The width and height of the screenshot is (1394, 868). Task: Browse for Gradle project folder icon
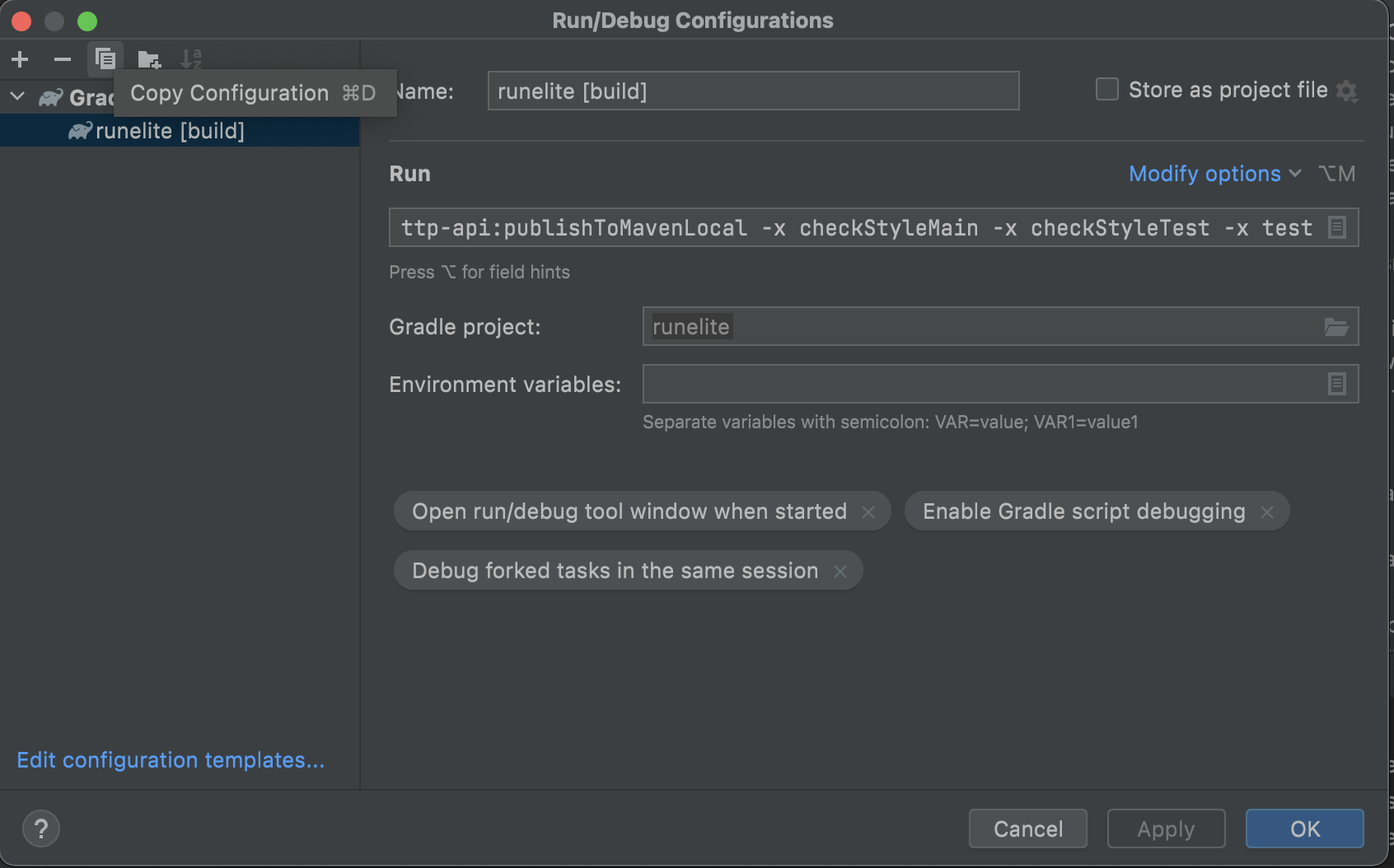click(x=1336, y=327)
